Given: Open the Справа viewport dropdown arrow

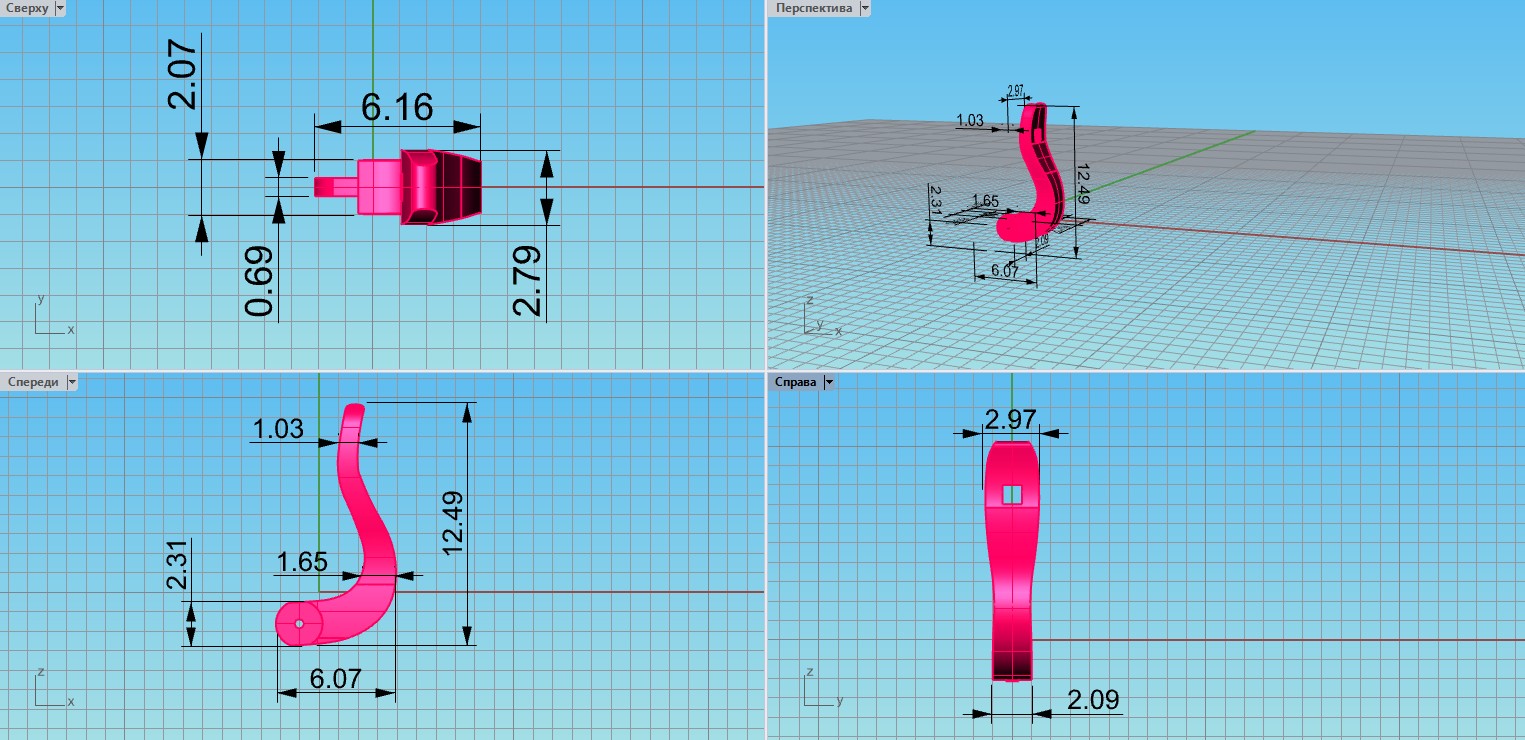Looking at the screenshot, I should [x=829, y=382].
